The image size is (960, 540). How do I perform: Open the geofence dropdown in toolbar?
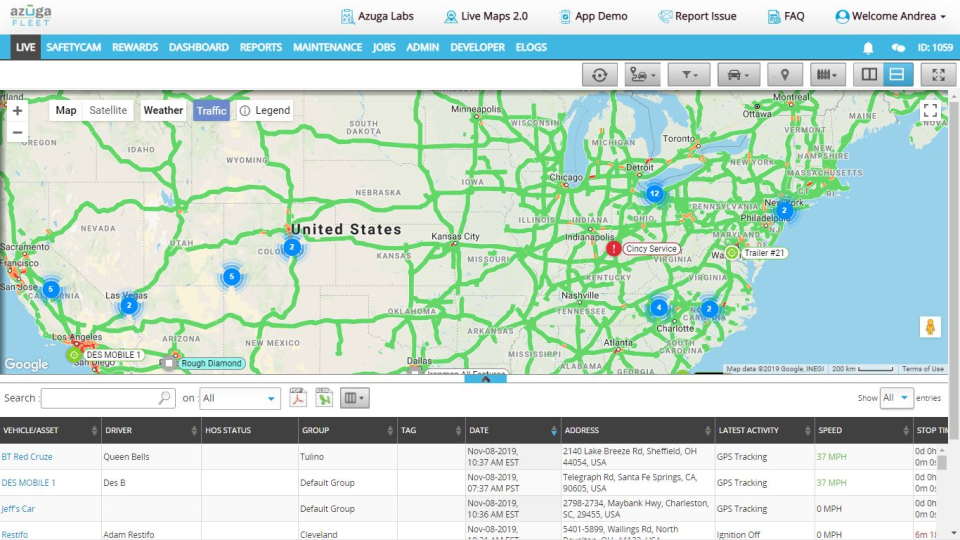point(827,75)
